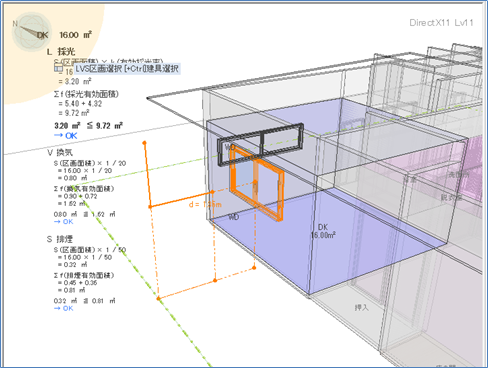Image resolution: width=488 pixels, height=368 pixels.
Task: Click the 'WD' label at the floor edge
Action: [234, 217]
